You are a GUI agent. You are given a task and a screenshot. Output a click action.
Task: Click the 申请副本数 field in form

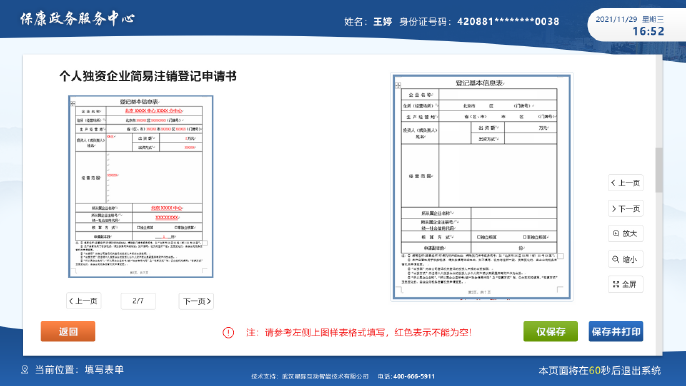pos(514,248)
